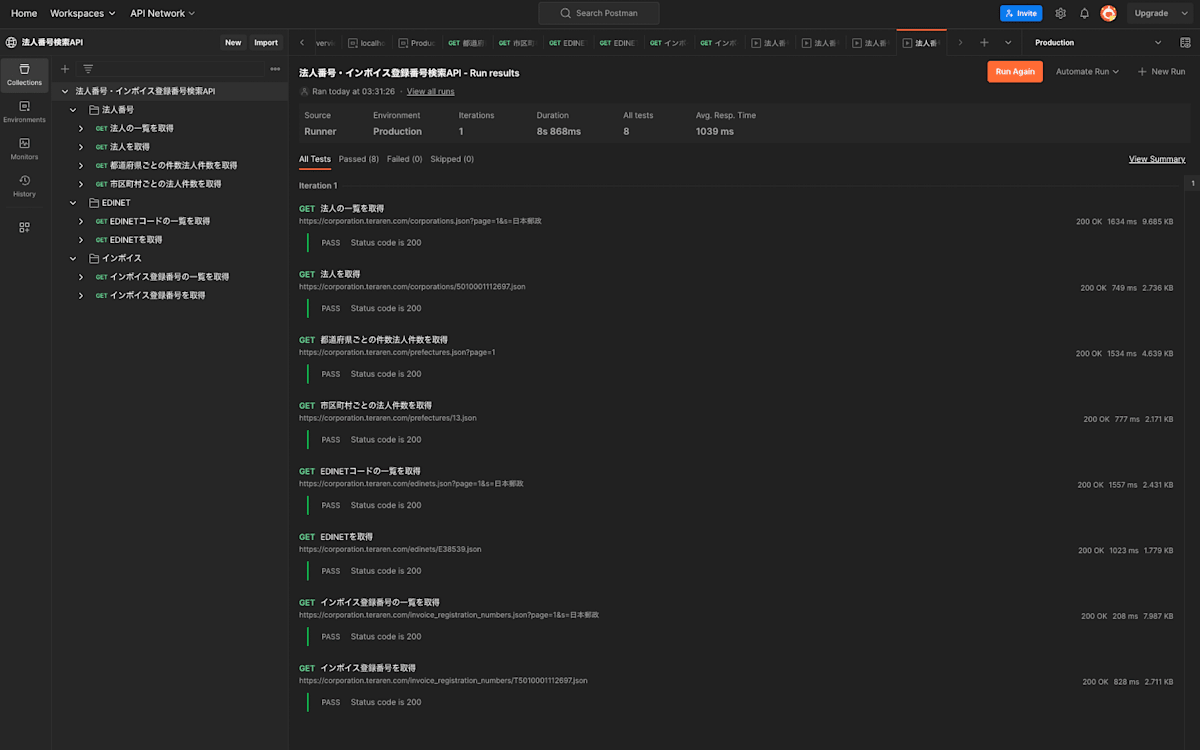Image resolution: width=1200 pixels, height=750 pixels.
Task: Open the Upgrade dropdown arrow
Action: [1183, 13]
